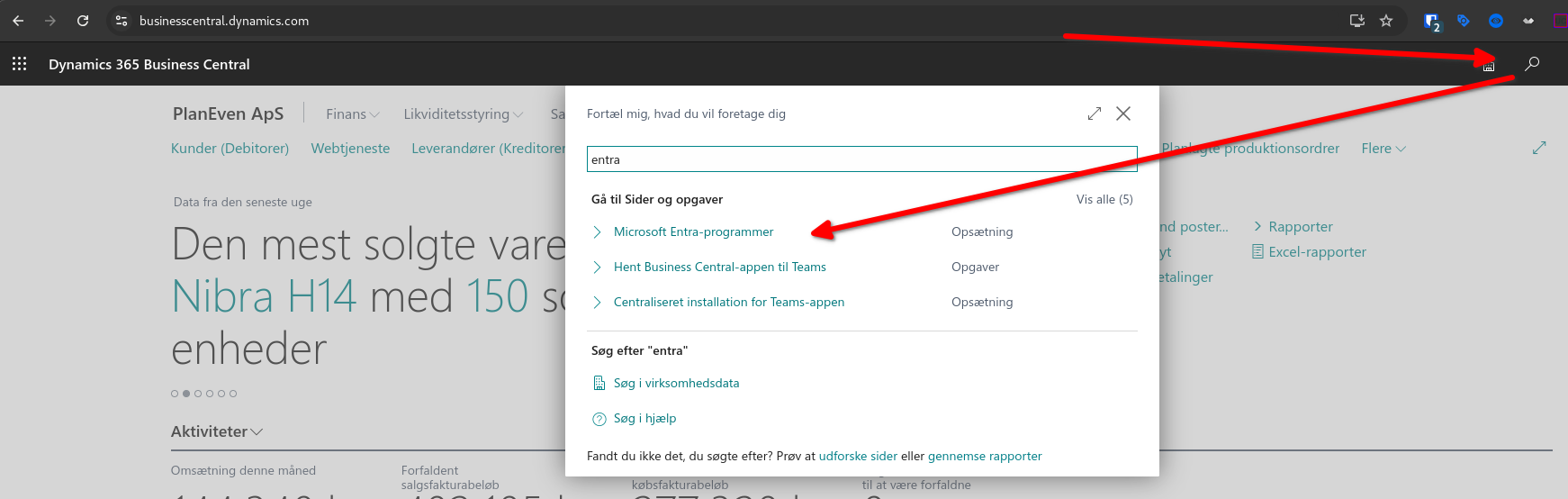
Task: Collapse the Aktiviteter section
Action: pos(217,431)
